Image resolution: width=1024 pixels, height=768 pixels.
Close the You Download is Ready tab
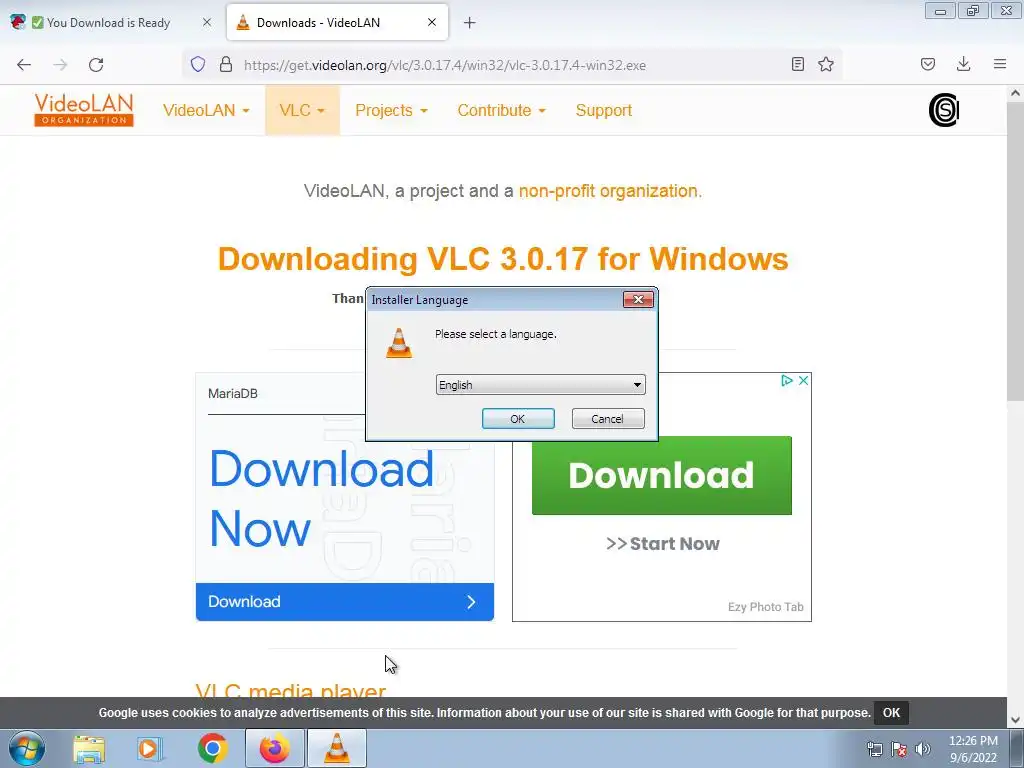tap(207, 22)
